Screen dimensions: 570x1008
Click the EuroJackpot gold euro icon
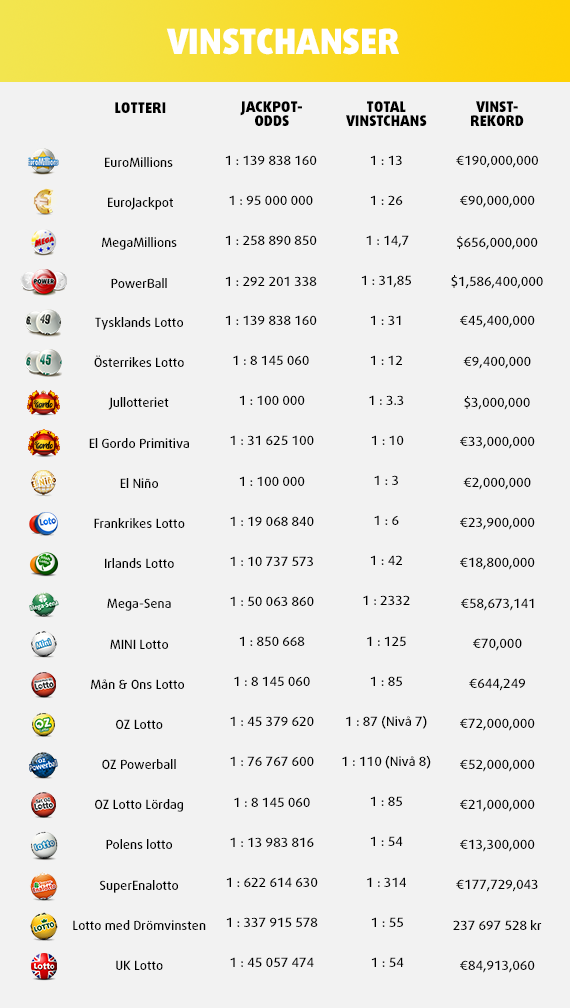tap(44, 202)
